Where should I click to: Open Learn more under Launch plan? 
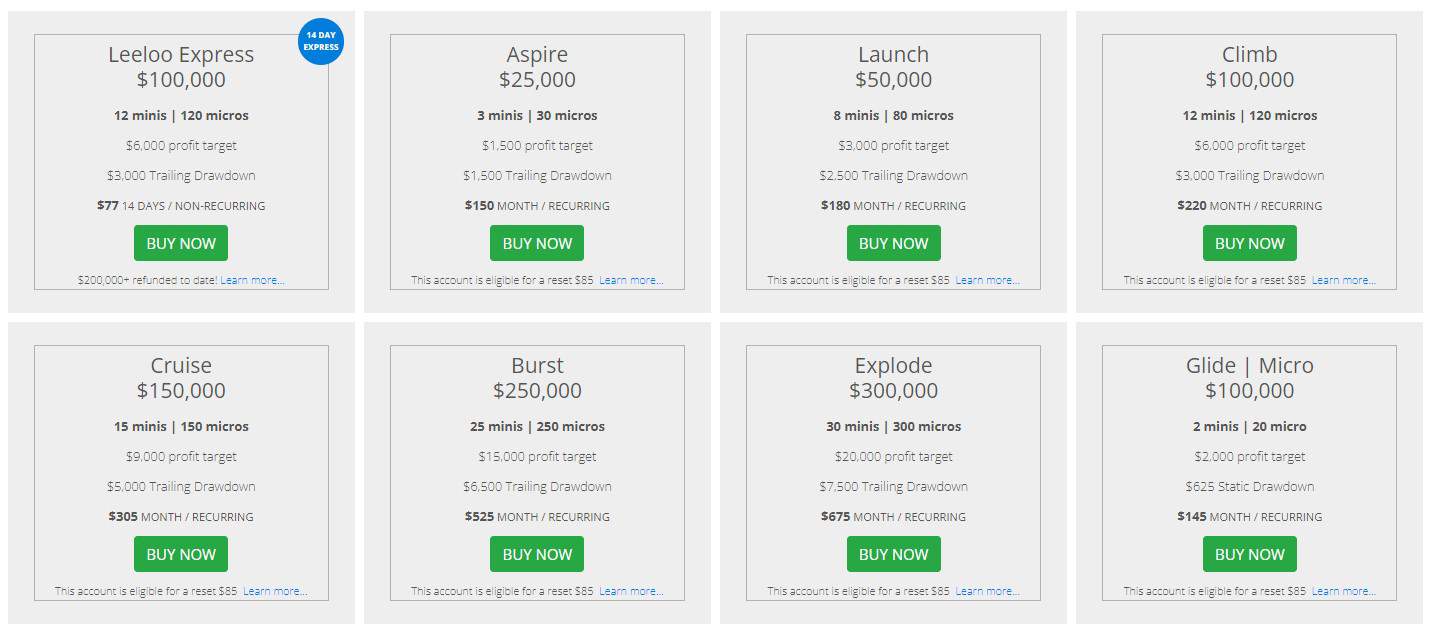[987, 281]
